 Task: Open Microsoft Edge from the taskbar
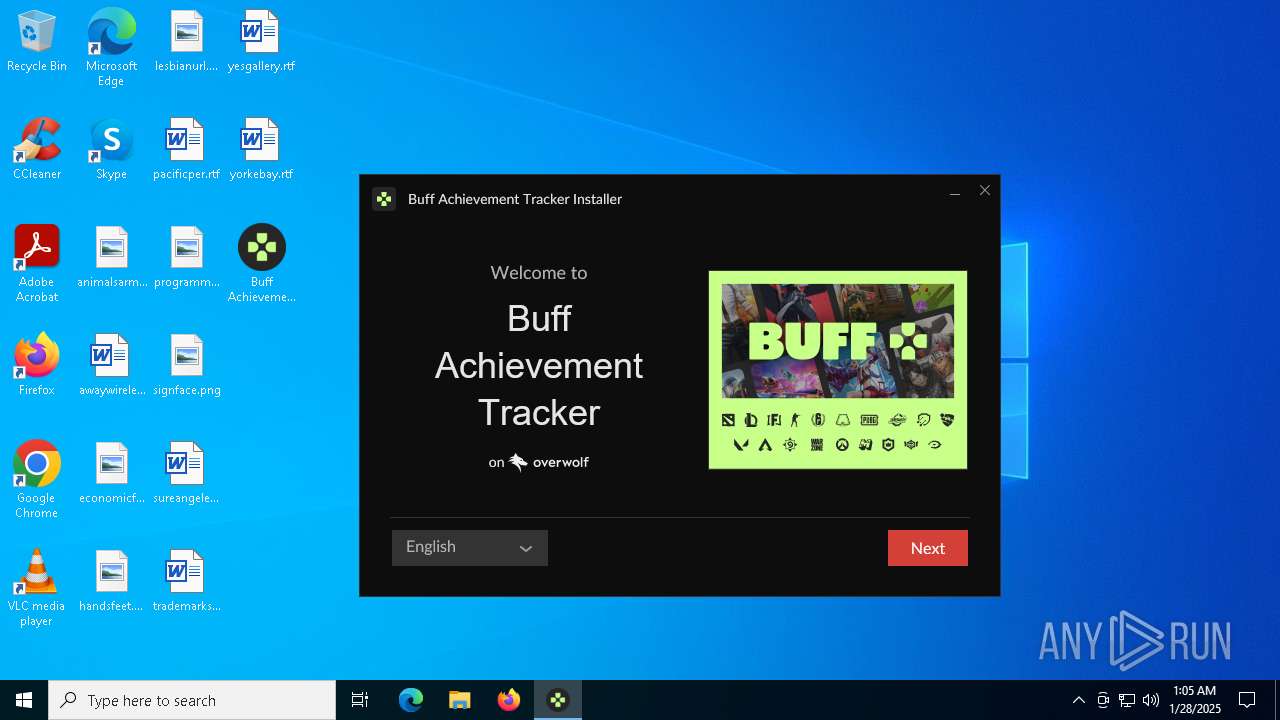(411, 700)
